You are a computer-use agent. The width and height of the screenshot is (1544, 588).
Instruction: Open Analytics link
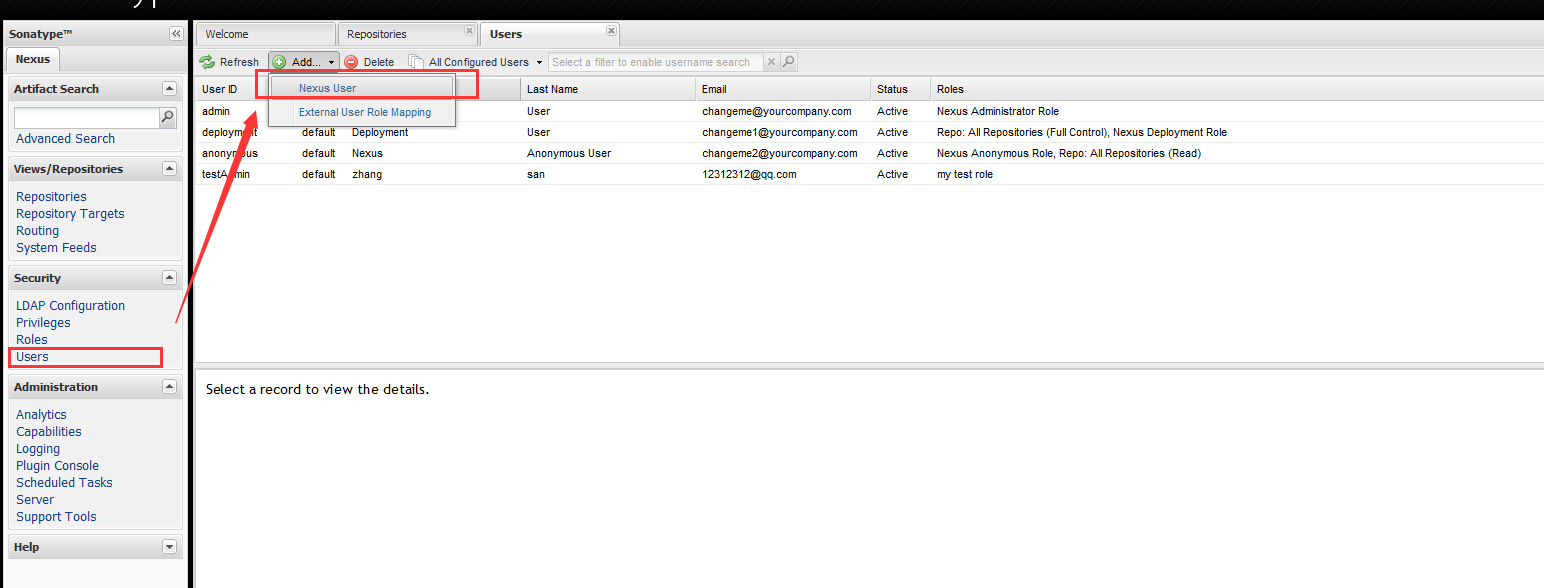[x=41, y=415]
